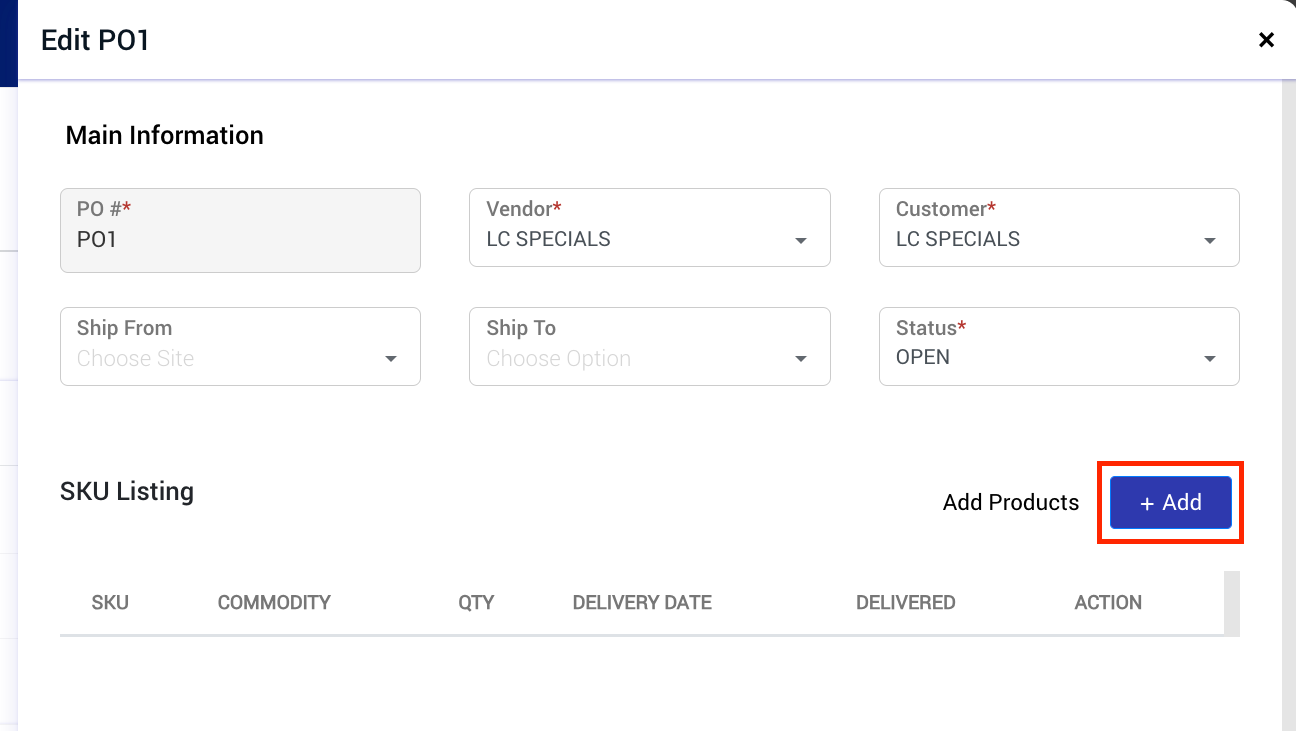Open Ship To via Choose Option placeholder
Image resolution: width=1296 pixels, height=731 pixels.
(x=559, y=359)
